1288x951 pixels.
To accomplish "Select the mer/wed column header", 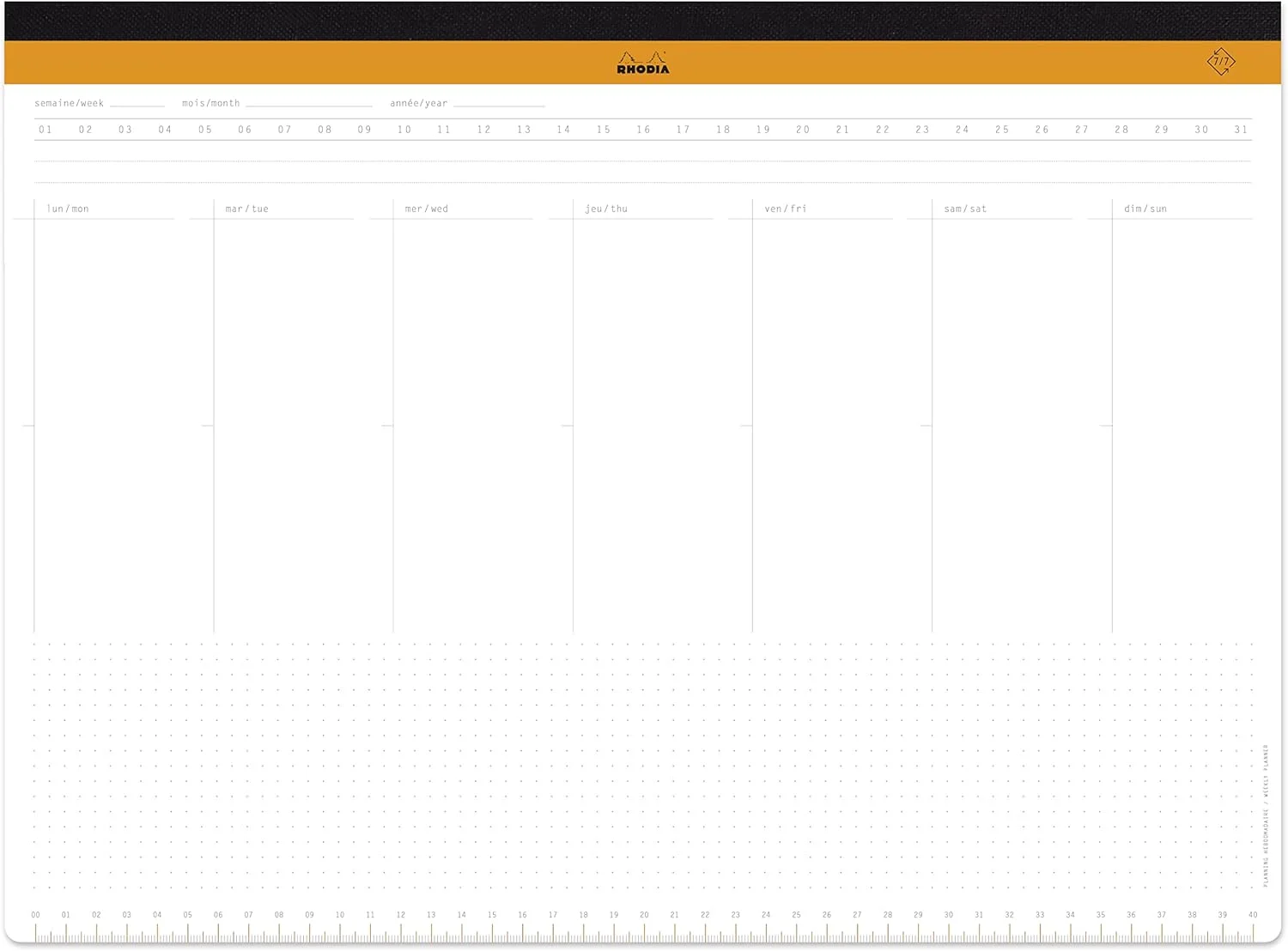I will point(427,209).
